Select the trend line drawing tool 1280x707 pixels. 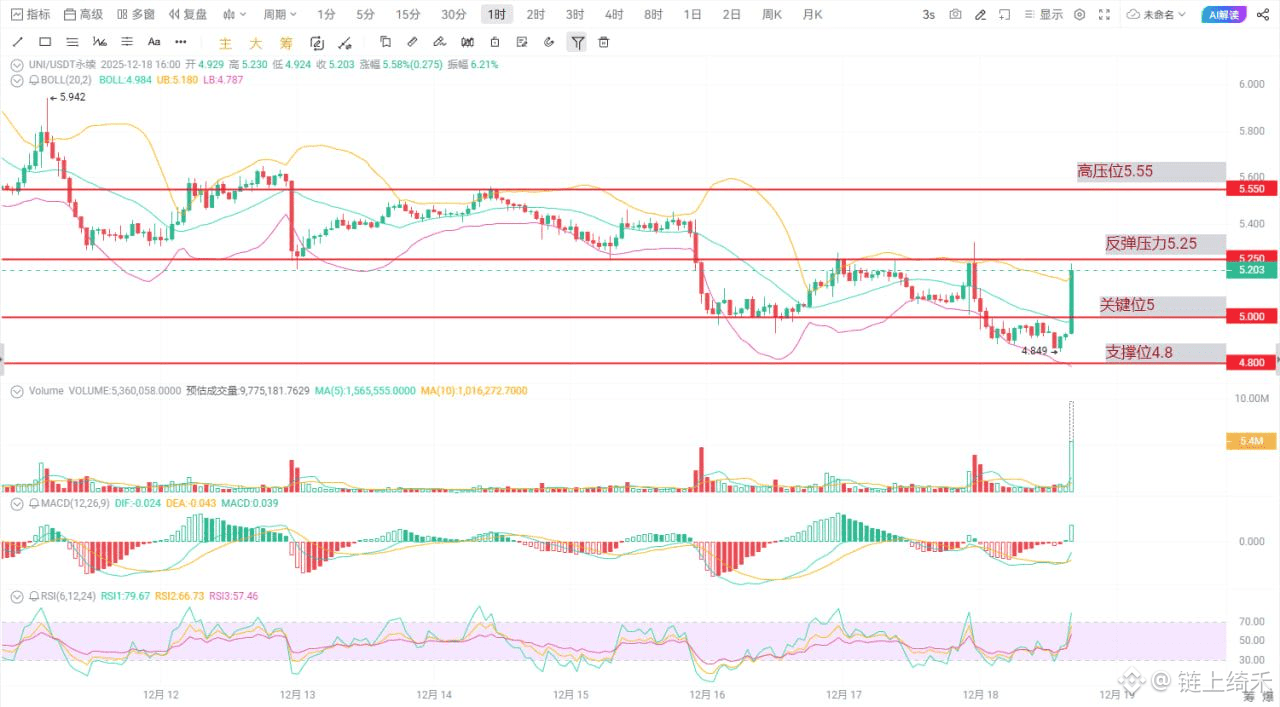tap(18, 42)
